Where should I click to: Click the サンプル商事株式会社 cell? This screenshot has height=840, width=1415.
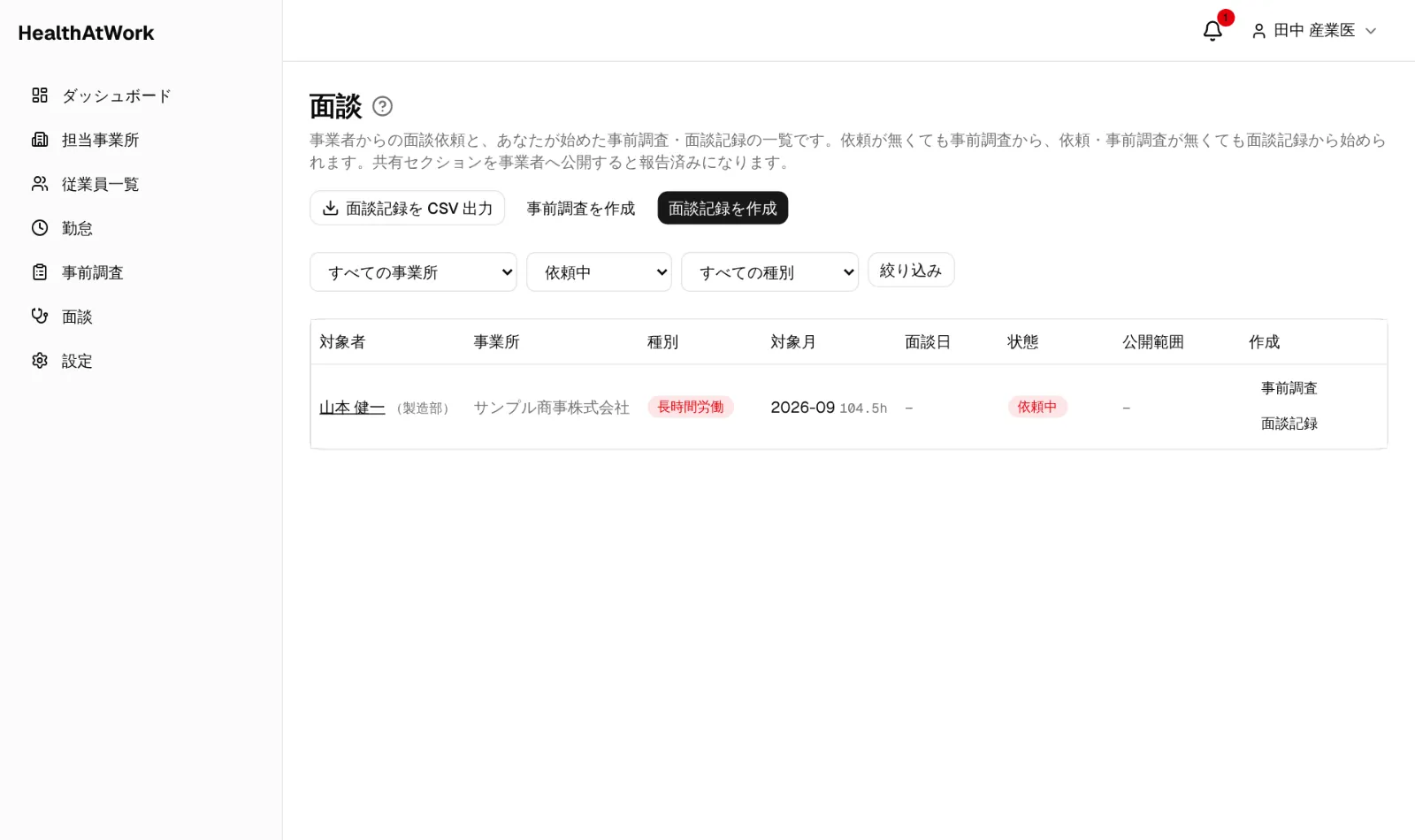coord(551,408)
